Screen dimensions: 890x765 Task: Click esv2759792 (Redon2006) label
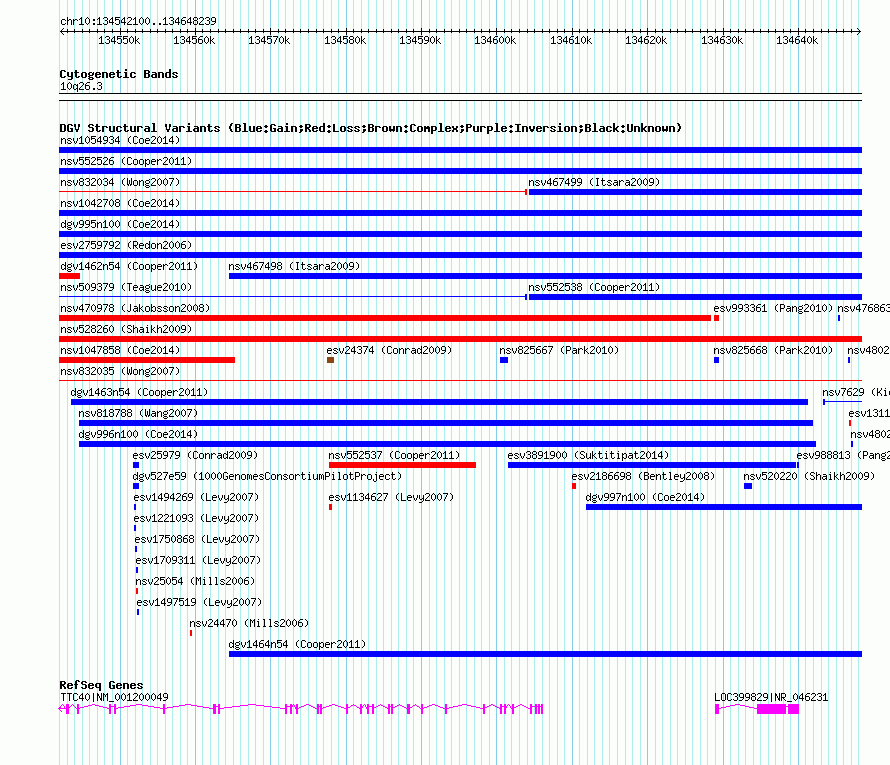coord(126,245)
